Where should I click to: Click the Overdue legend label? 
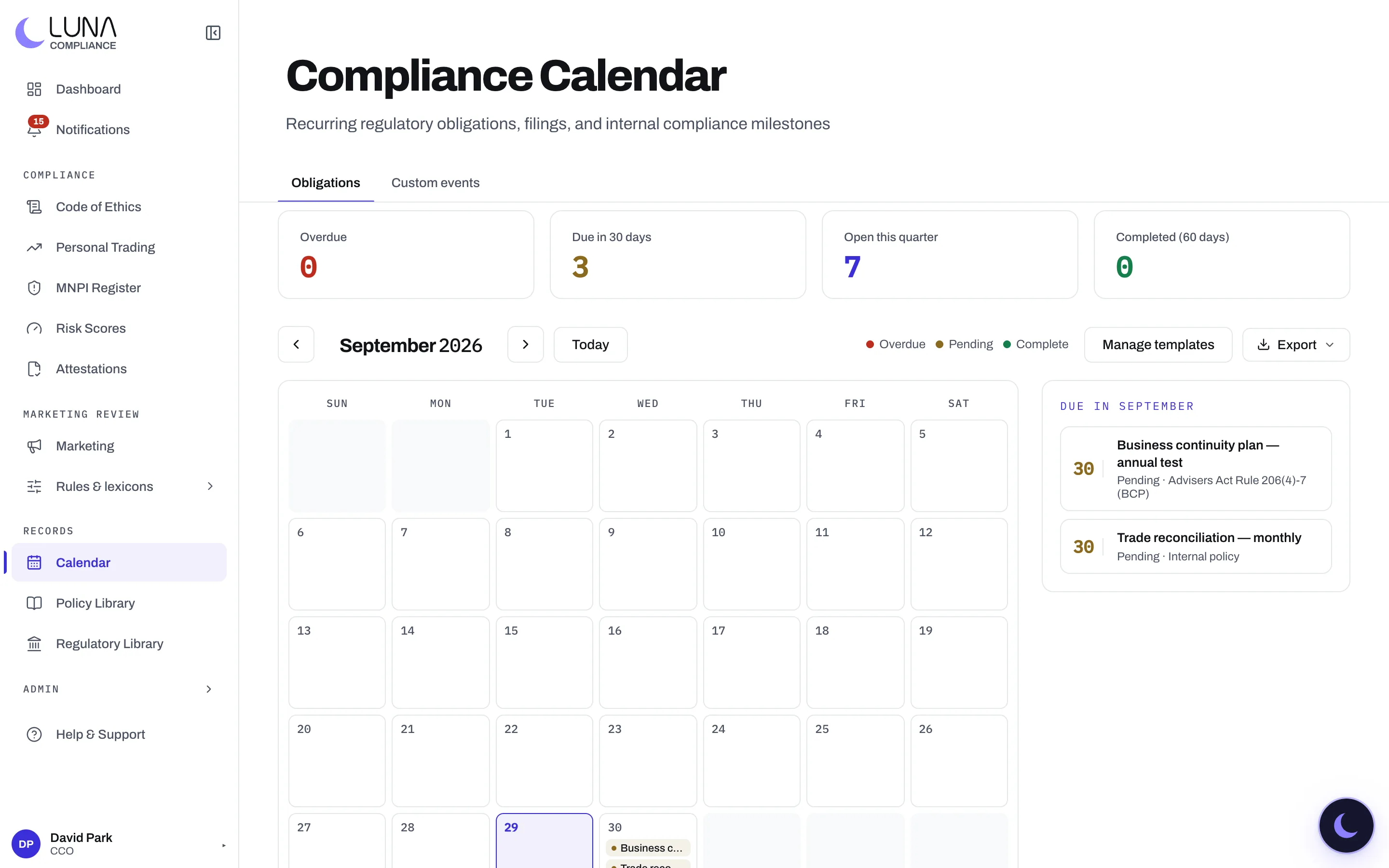tap(902, 344)
